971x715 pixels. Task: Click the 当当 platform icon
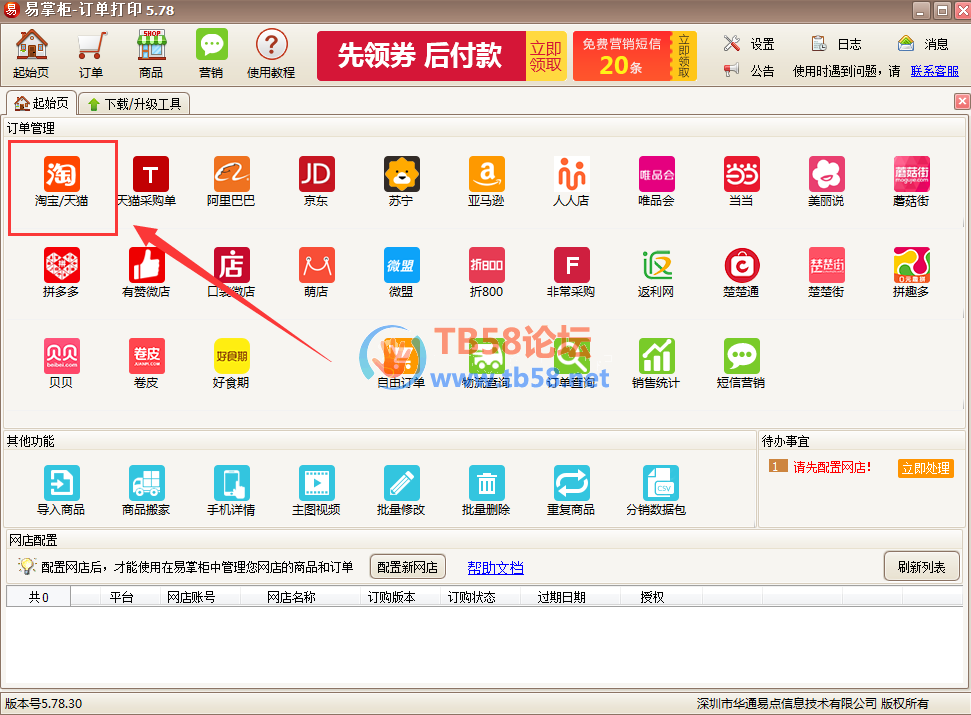pyautogui.click(x=741, y=181)
